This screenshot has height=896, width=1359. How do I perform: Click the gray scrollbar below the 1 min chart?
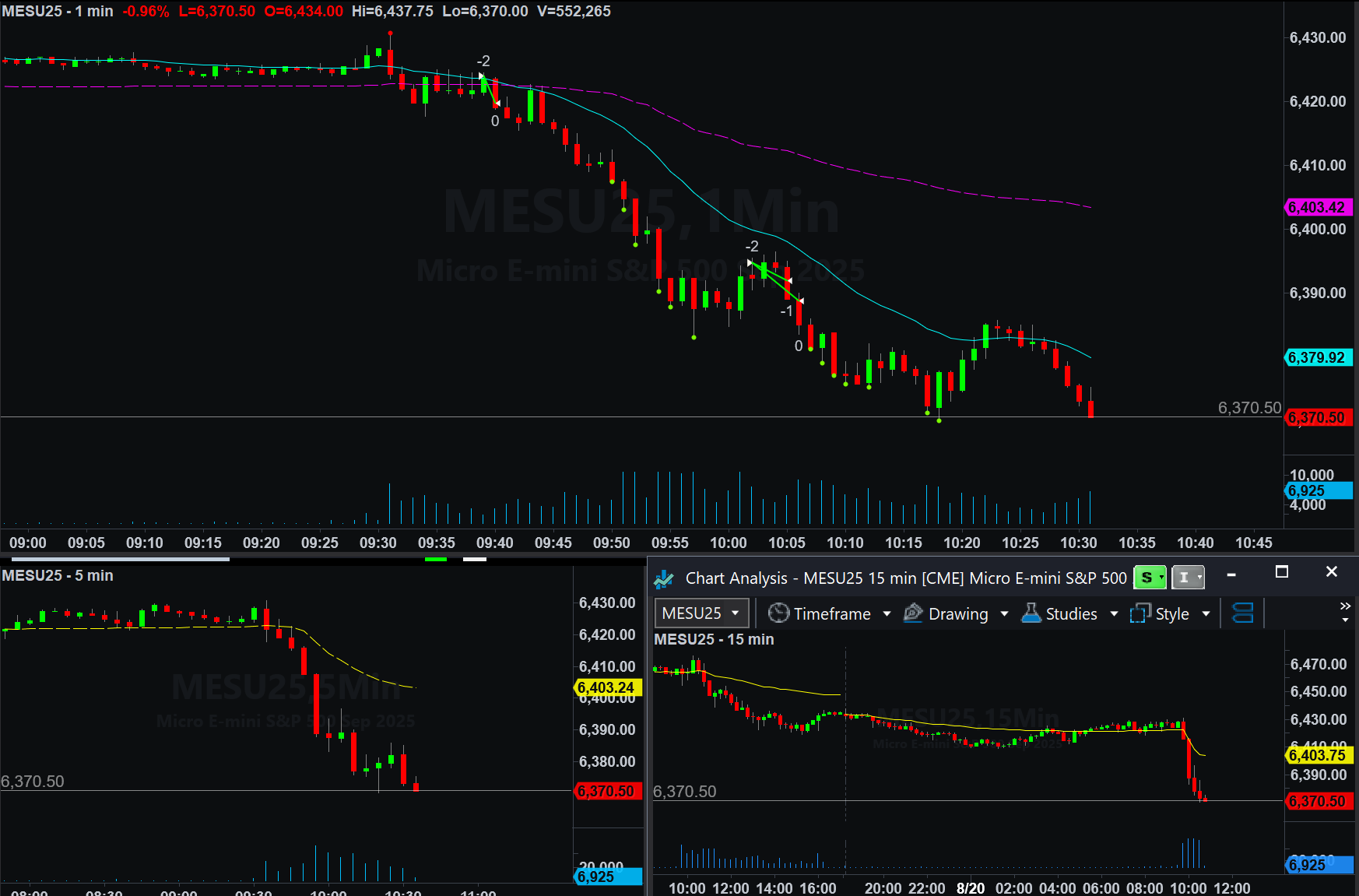click(x=121, y=559)
